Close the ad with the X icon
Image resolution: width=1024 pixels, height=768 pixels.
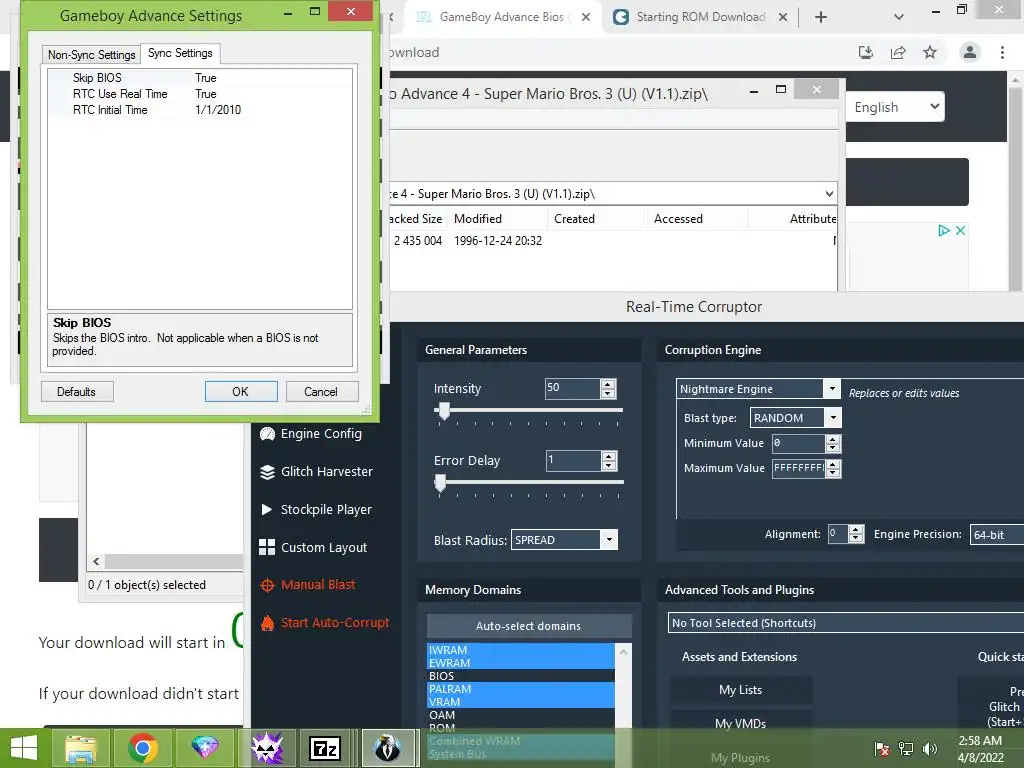click(x=960, y=230)
